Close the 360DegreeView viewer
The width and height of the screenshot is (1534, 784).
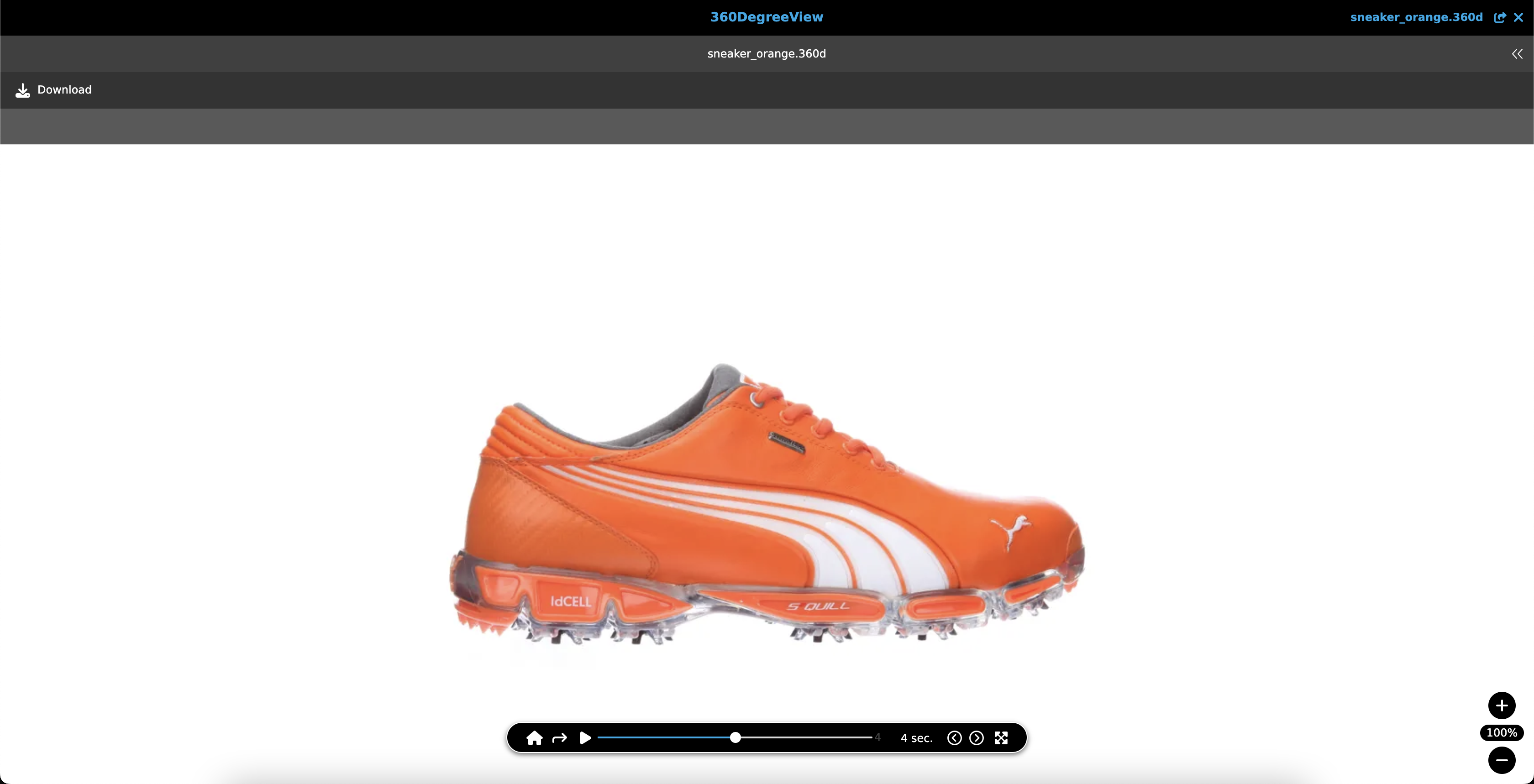[1518, 17]
